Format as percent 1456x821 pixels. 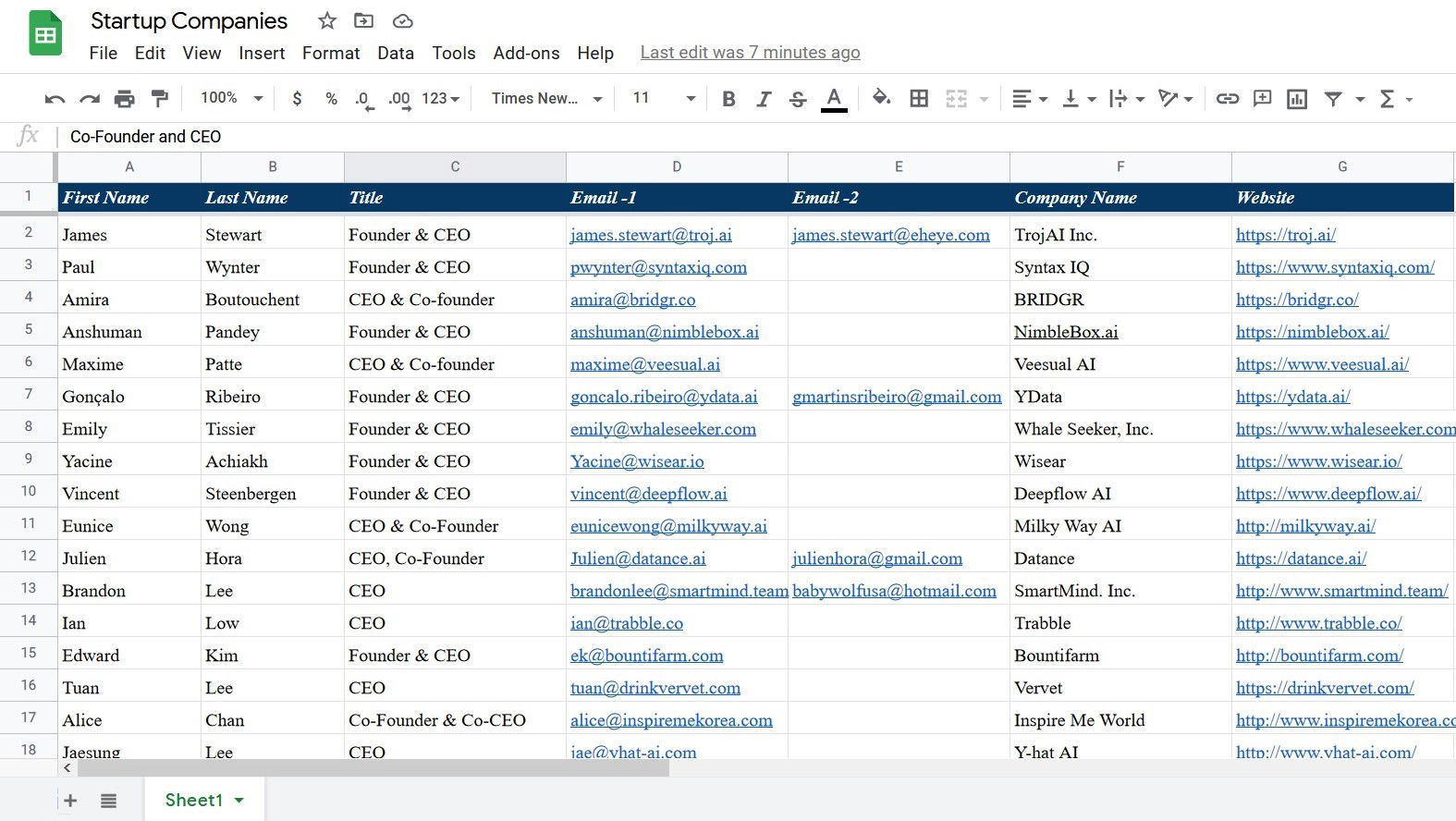pos(331,98)
